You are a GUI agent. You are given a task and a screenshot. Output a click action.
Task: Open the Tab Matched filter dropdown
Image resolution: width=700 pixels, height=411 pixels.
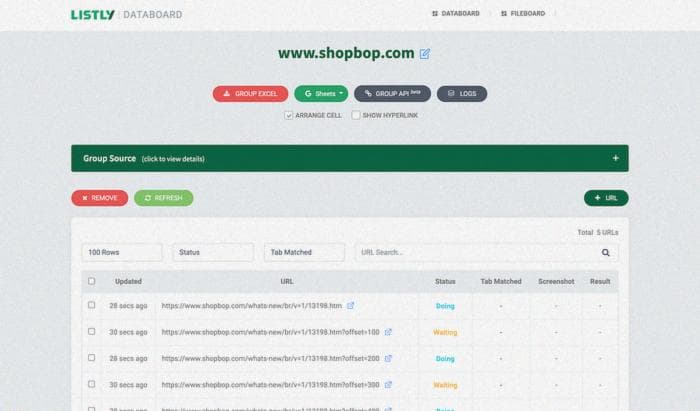[304, 252]
